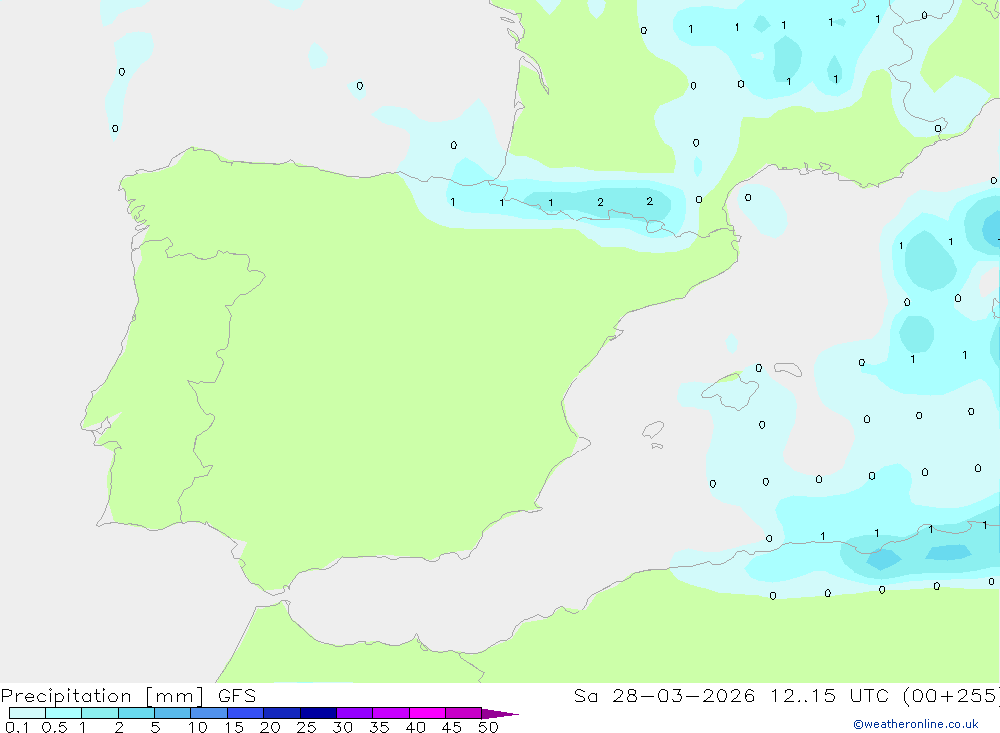Click the legend label '15'

[234, 727]
